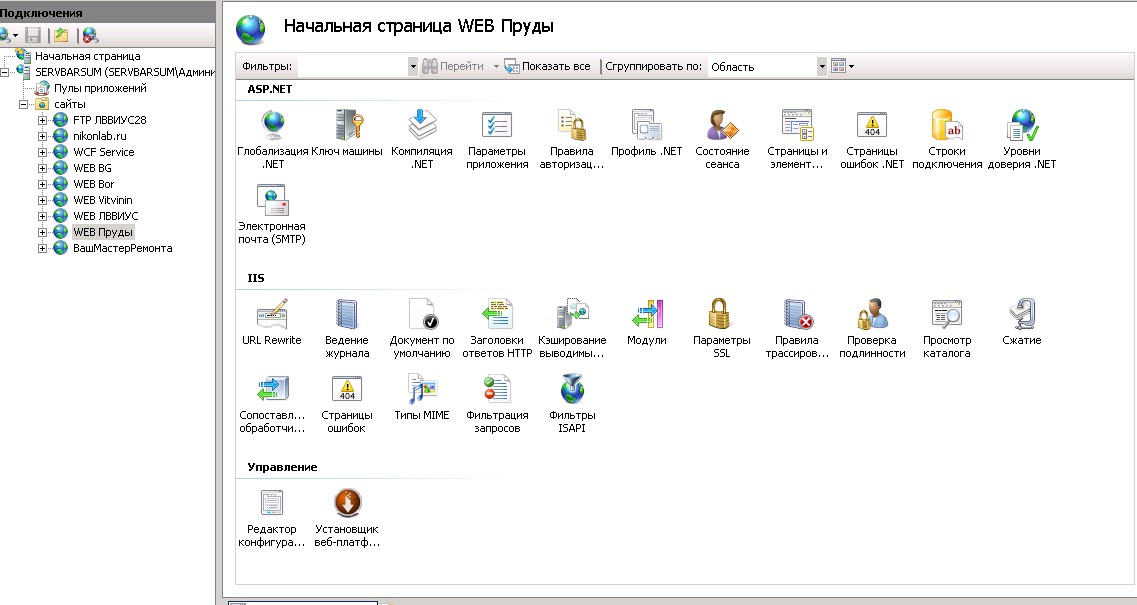Viewport: 1137px width, 605px height.
Task: Expand the WCF Service site node
Action: (x=42, y=152)
